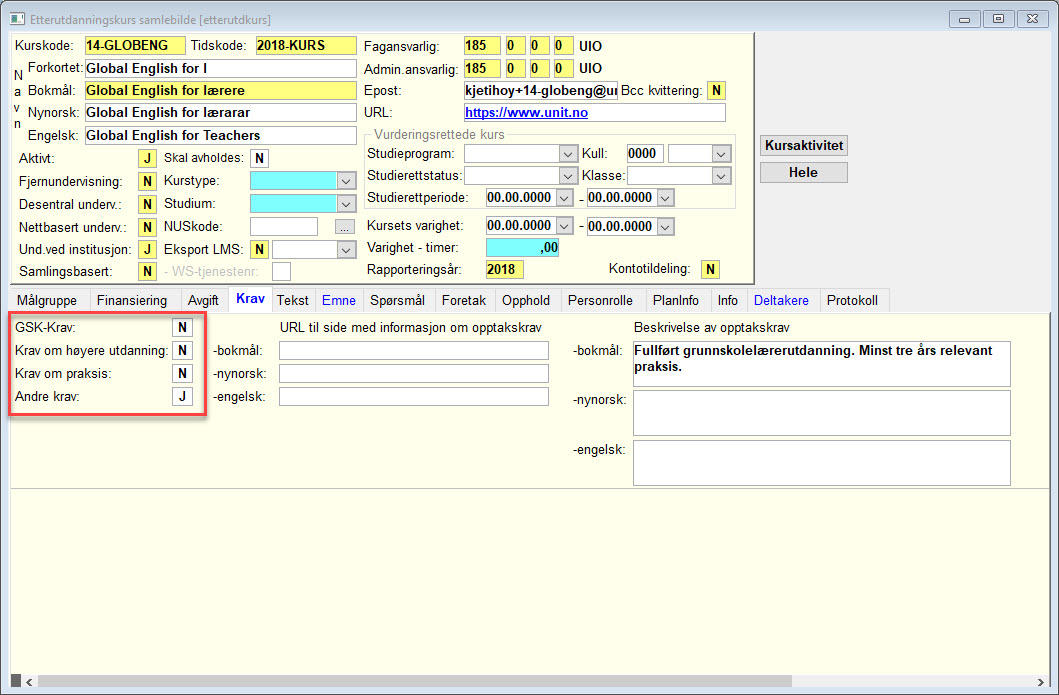Click the horizontal scrollbar thumb
Viewport: 1059px width, 695px height.
pos(414,681)
